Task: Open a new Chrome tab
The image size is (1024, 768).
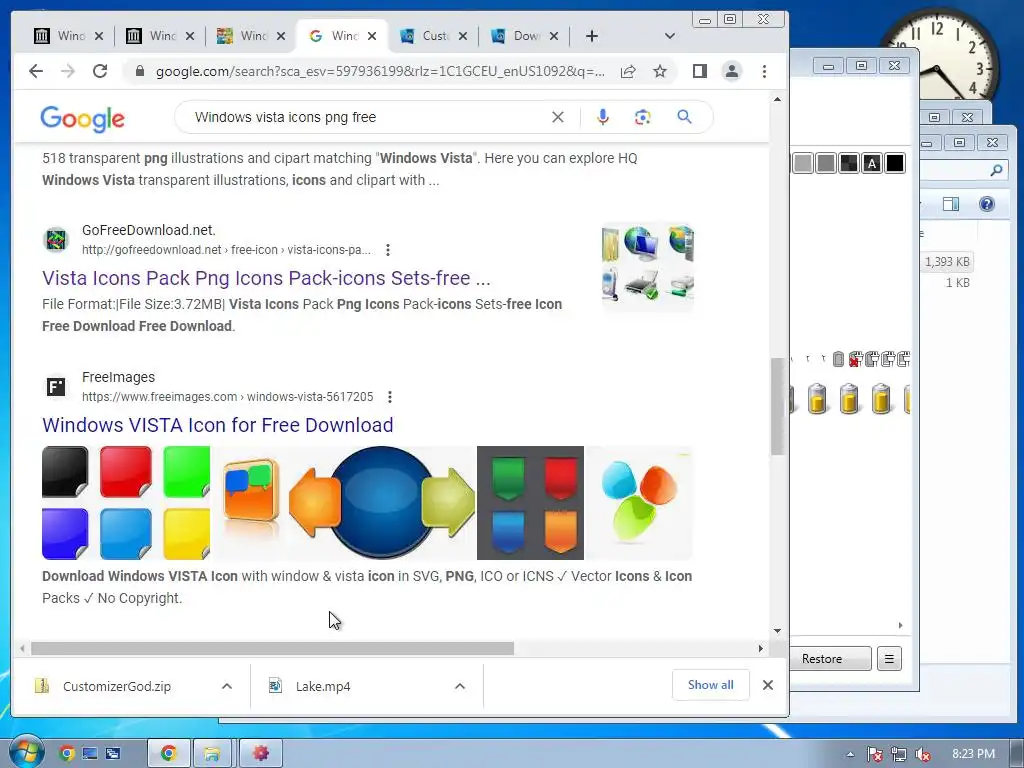Action: [592, 36]
